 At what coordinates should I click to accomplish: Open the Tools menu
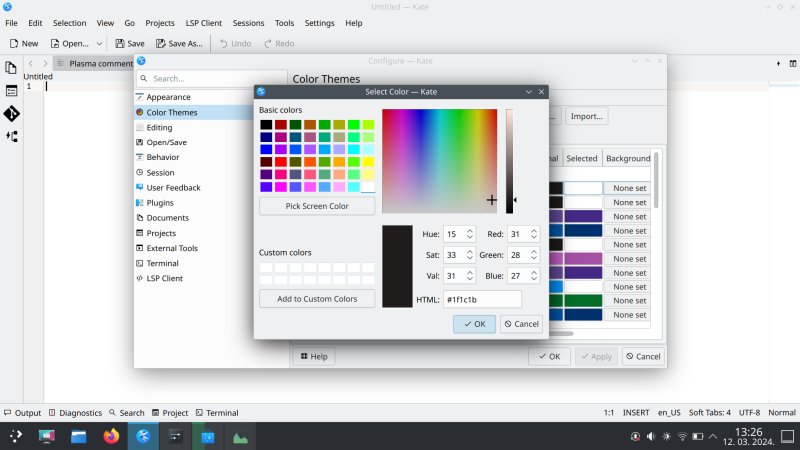pyautogui.click(x=284, y=23)
